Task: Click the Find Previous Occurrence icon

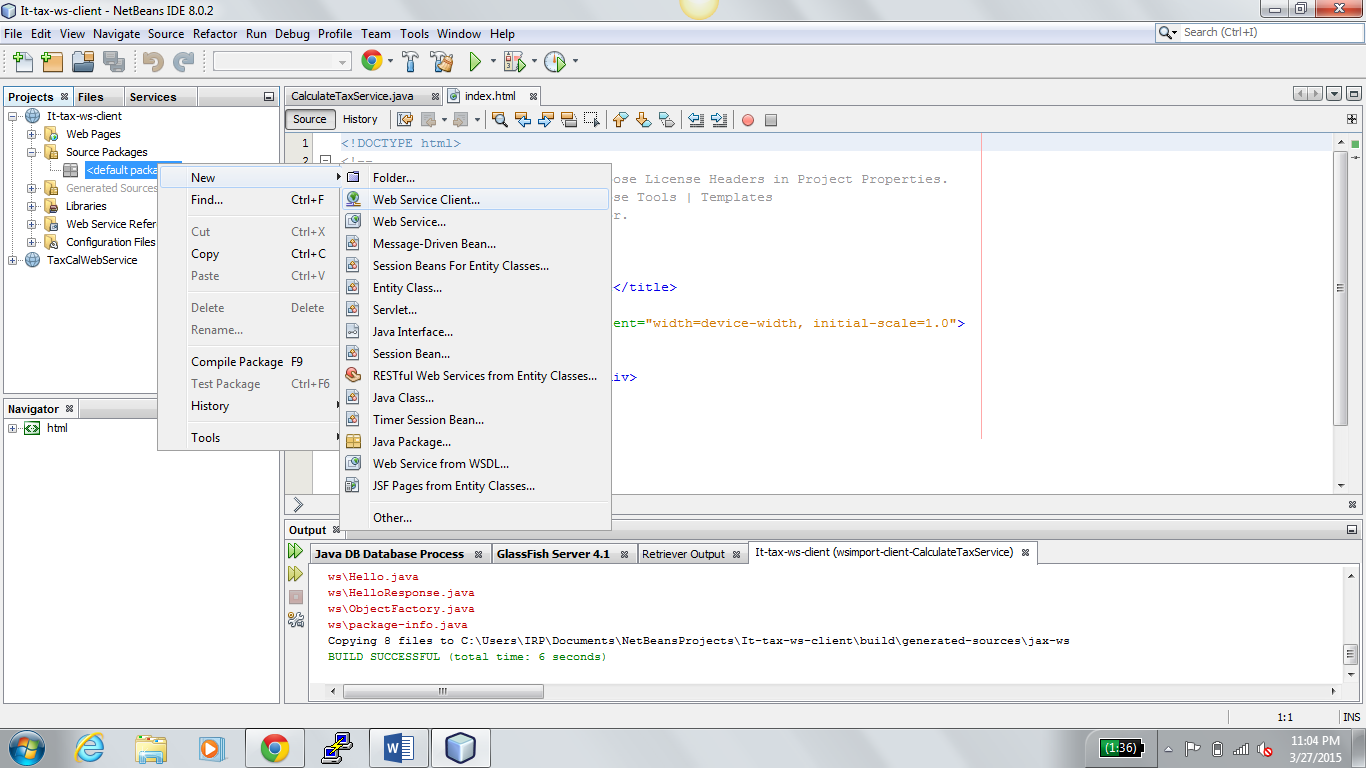Action: [x=523, y=120]
